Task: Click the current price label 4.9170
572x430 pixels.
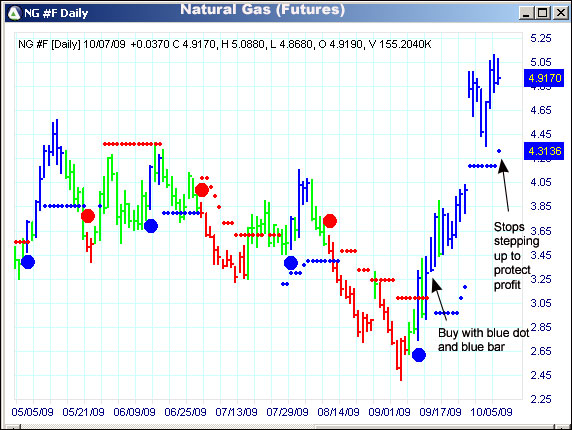Action: [x=544, y=78]
